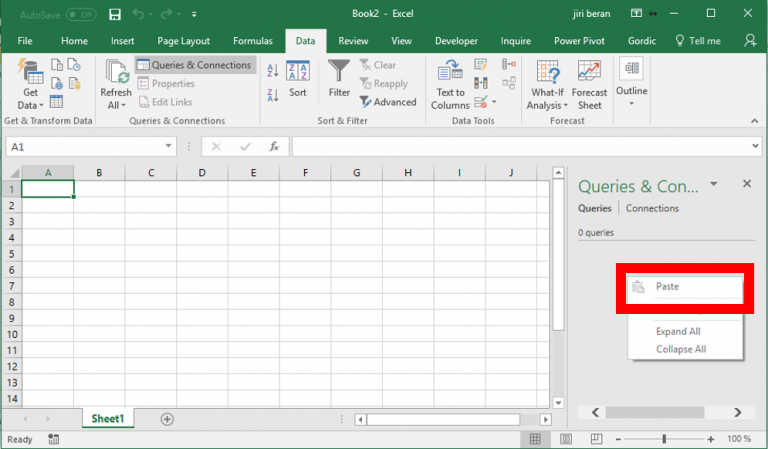Toggle the AutoSave switch
The width and height of the screenshot is (768, 449).
[x=81, y=15]
